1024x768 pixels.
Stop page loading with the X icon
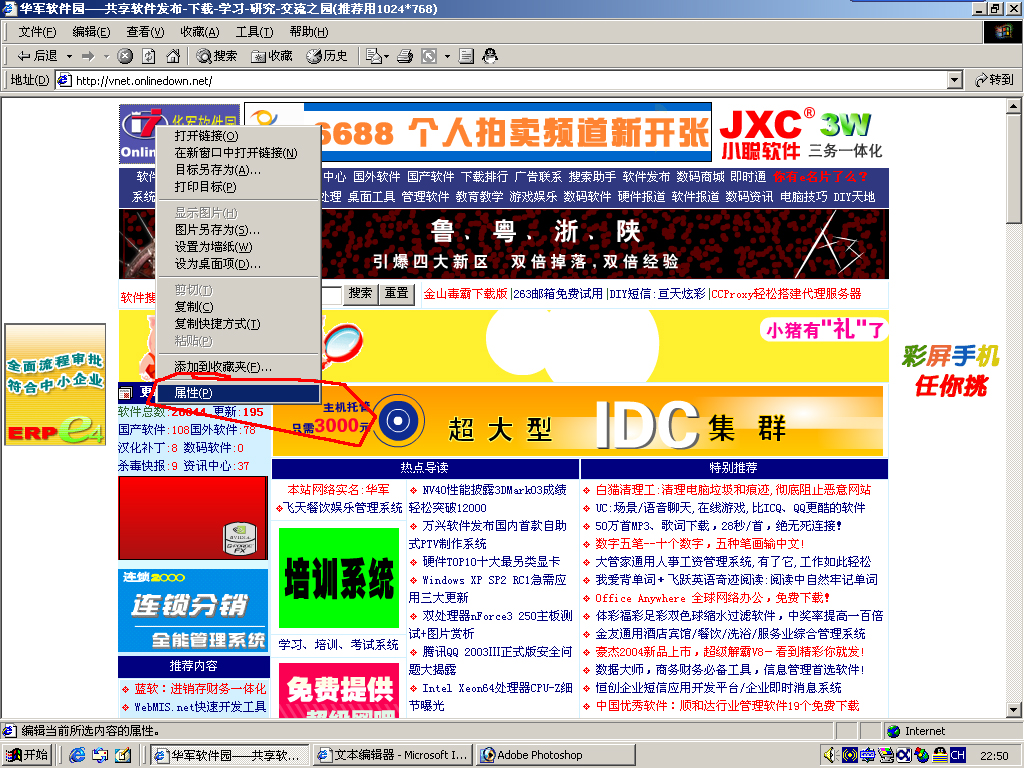pos(125,56)
